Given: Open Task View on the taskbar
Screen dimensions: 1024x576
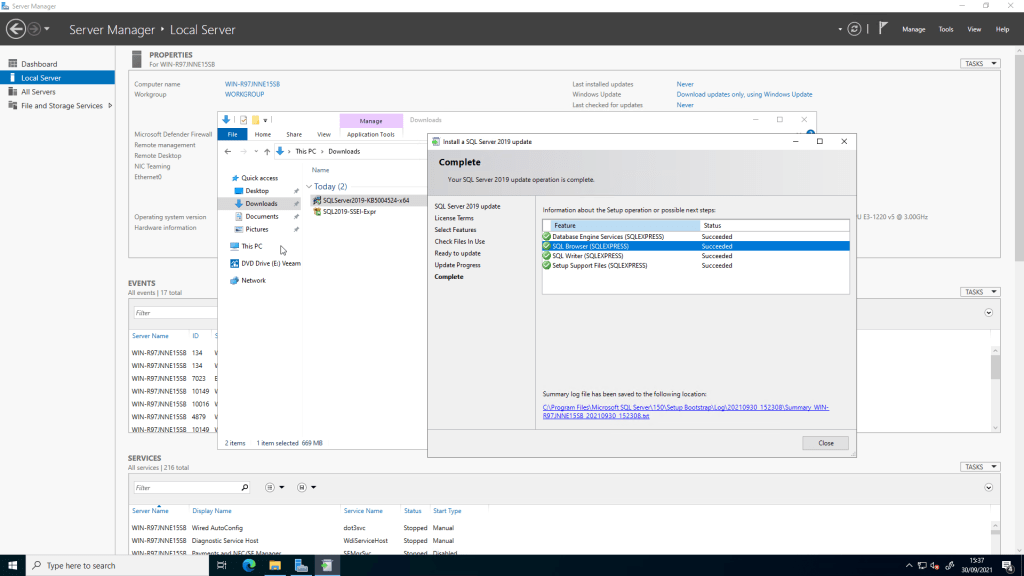Looking at the screenshot, I should pyautogui.click(x=222, y=565).
